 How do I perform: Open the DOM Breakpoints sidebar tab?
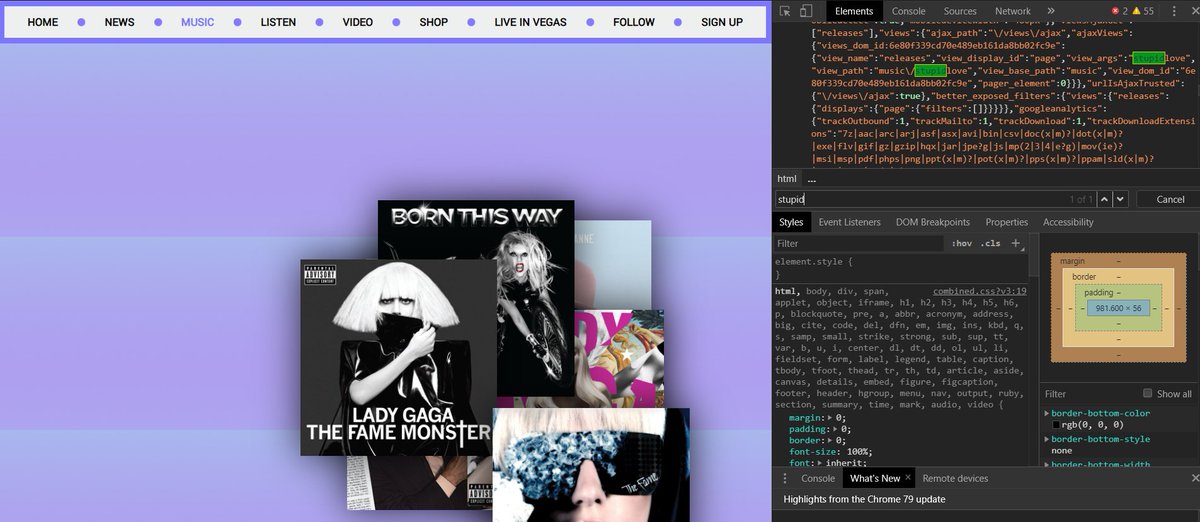pyautogui.click(x=932, y=222)
